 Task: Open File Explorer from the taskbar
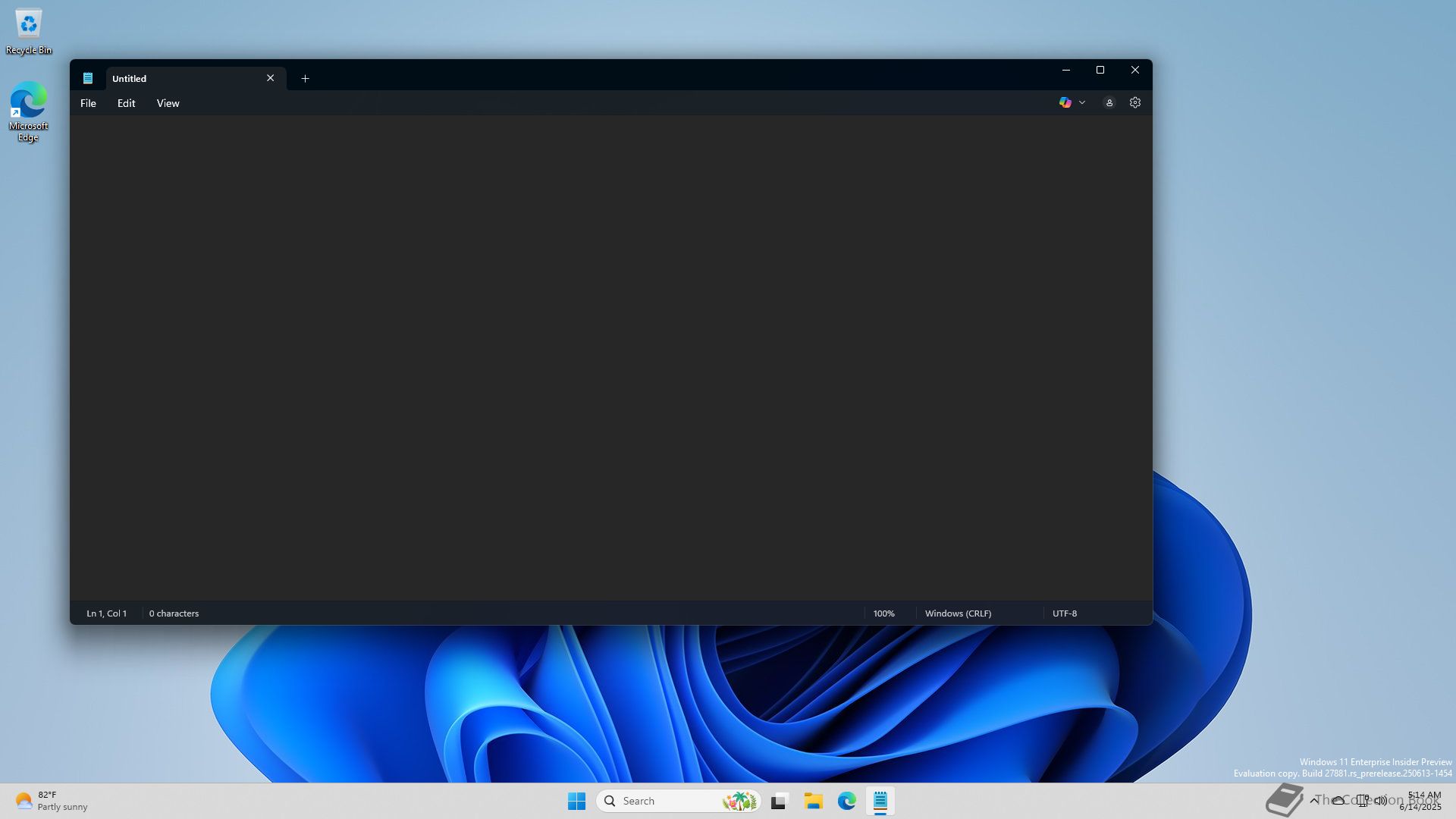coord(813,801)
